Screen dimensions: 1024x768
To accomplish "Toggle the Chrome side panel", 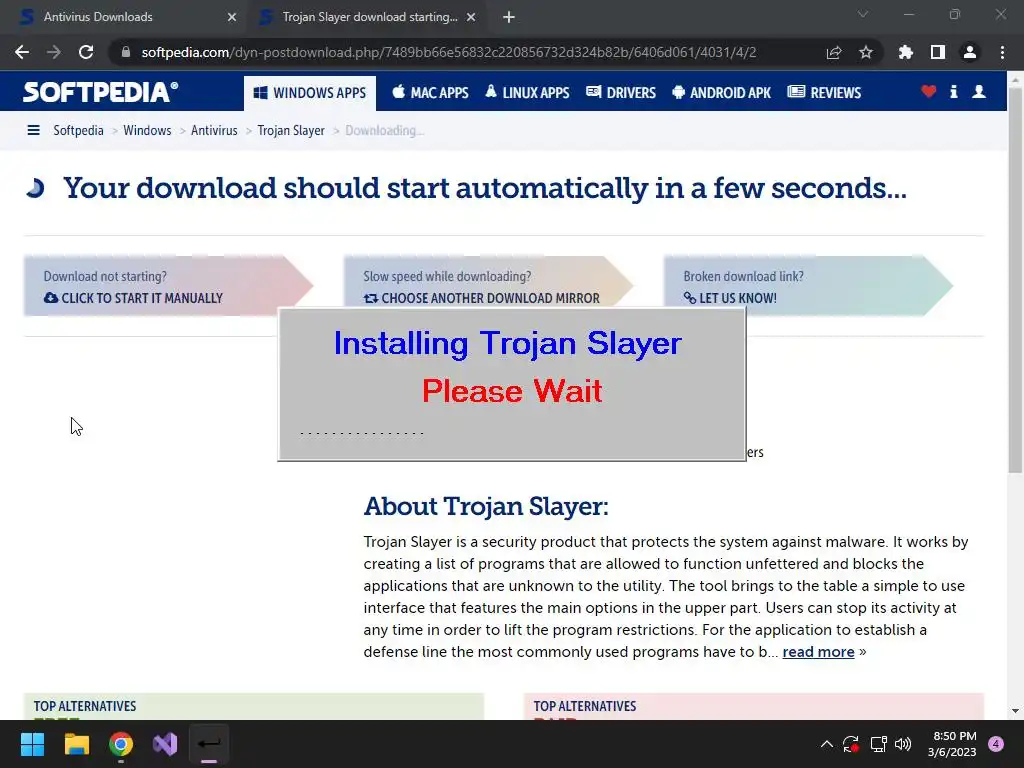I will click(x=938, y=52).
